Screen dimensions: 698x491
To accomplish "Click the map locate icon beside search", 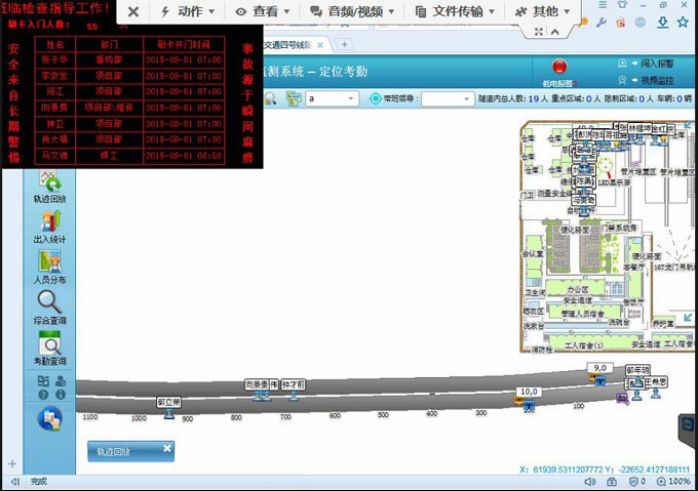I will [x=293, y=98].
